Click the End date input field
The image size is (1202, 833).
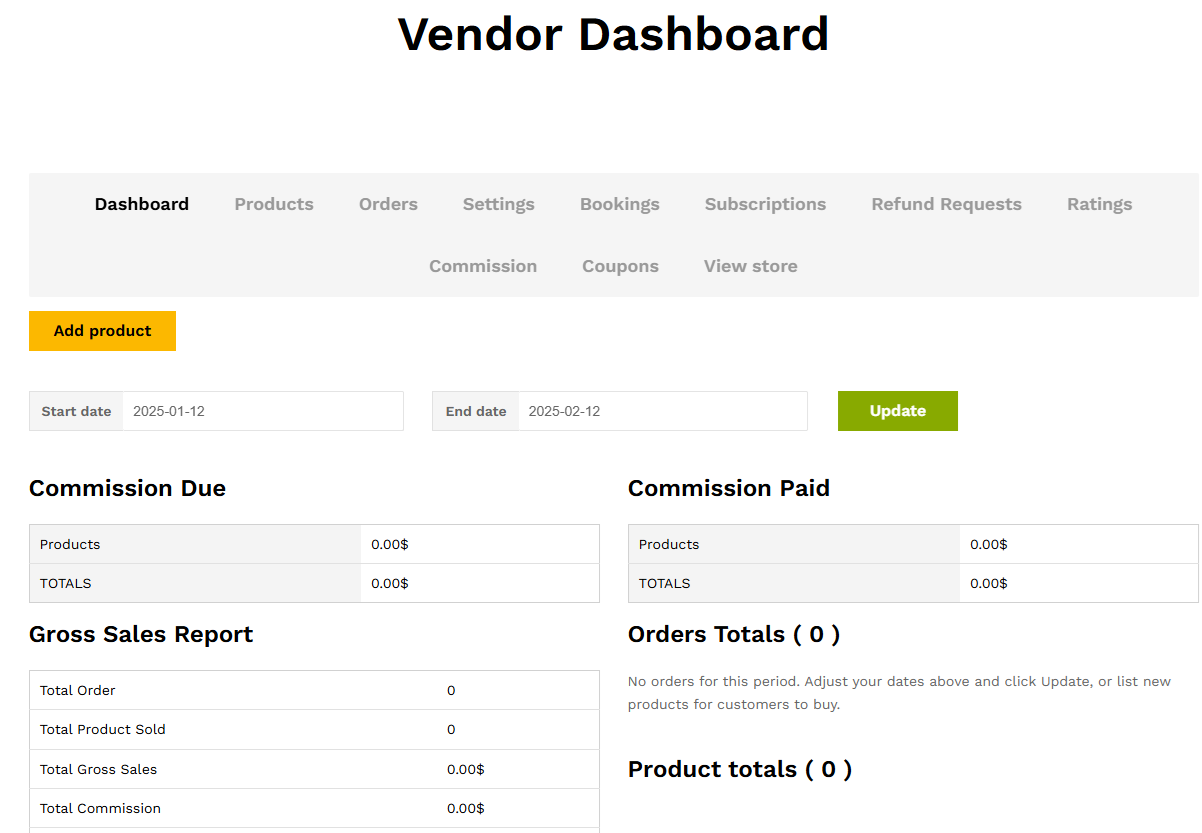coord(661,411)
